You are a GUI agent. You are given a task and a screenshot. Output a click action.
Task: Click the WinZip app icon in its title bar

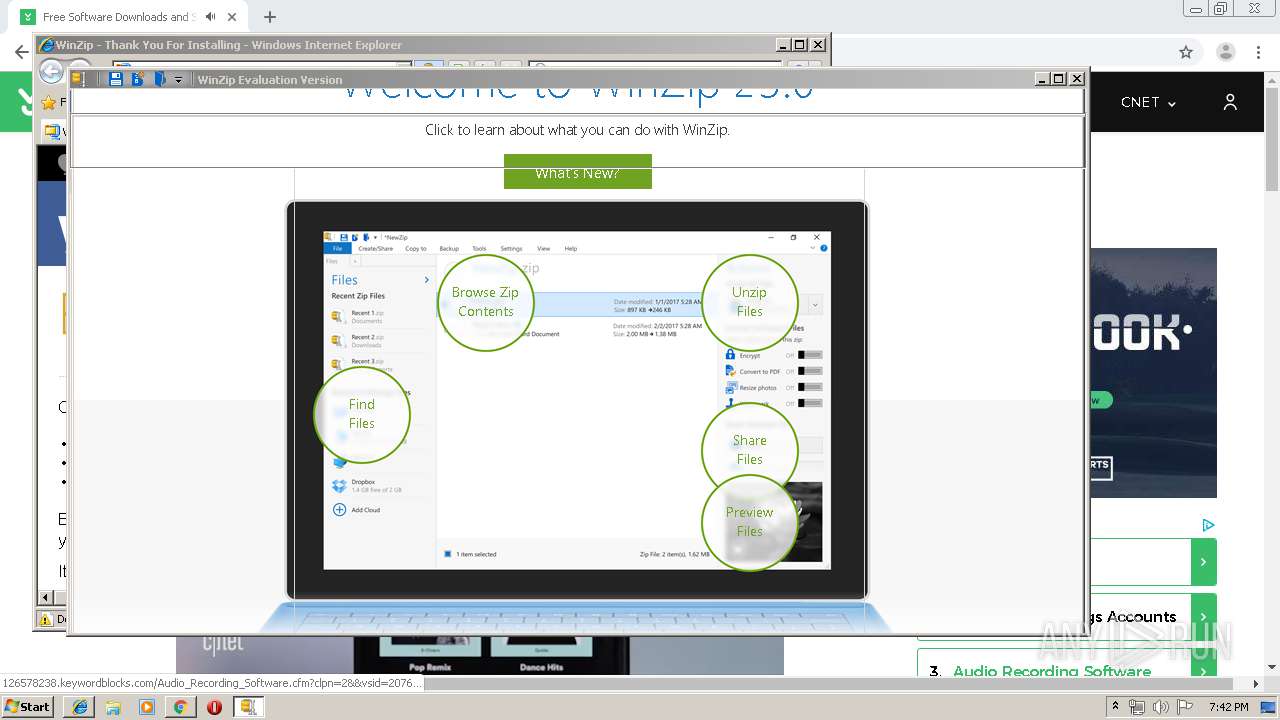(78, 79)
